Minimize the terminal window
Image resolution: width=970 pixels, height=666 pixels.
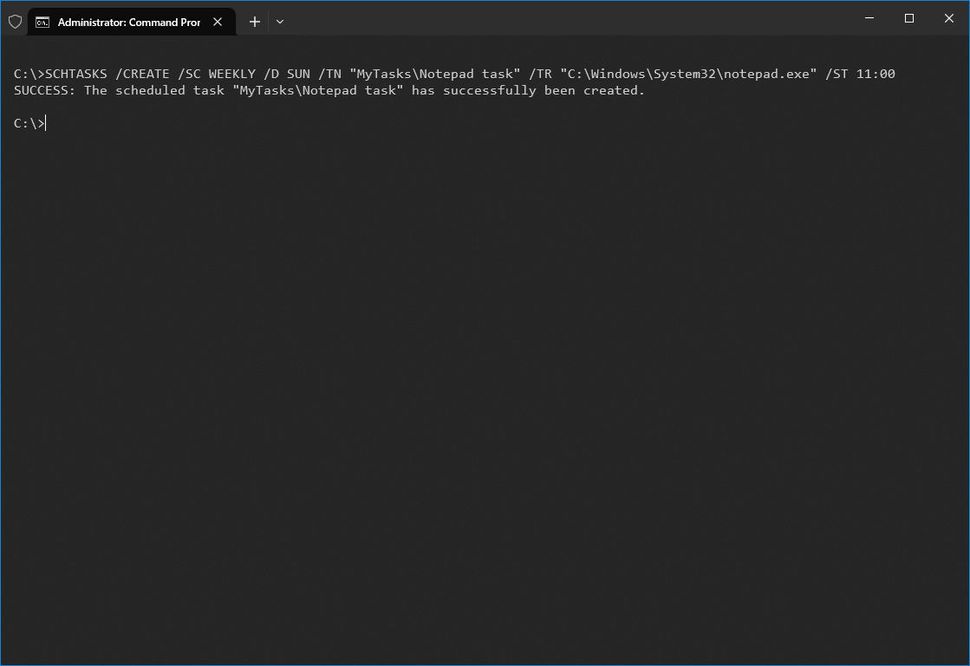click(868, 18)
